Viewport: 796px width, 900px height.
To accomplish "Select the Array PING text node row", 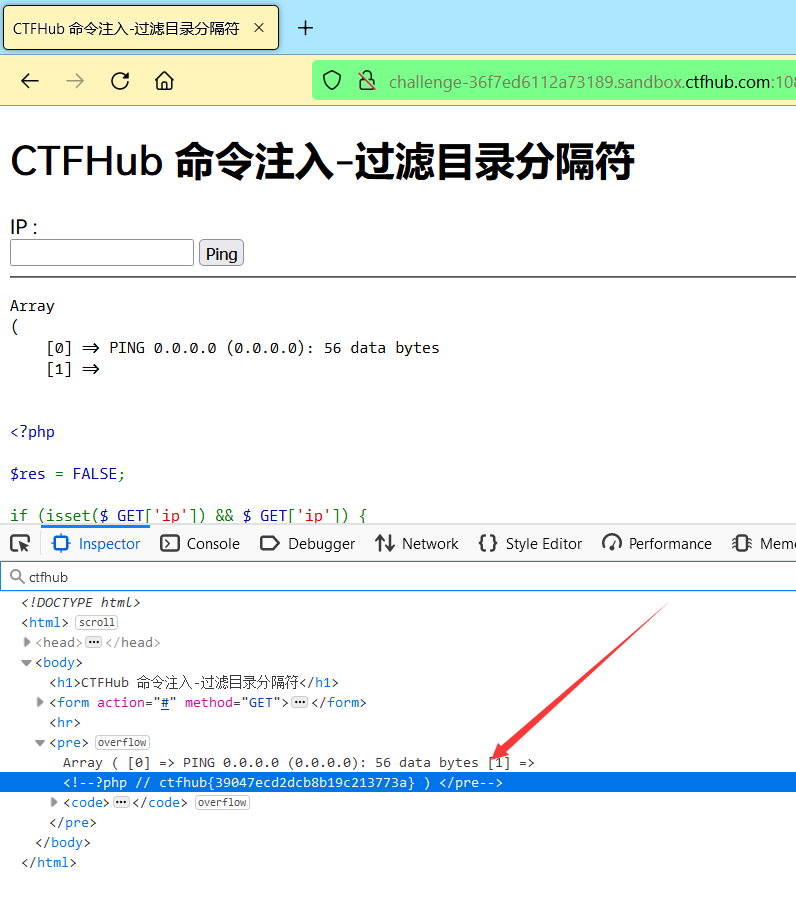I will [x=298, y=762].
